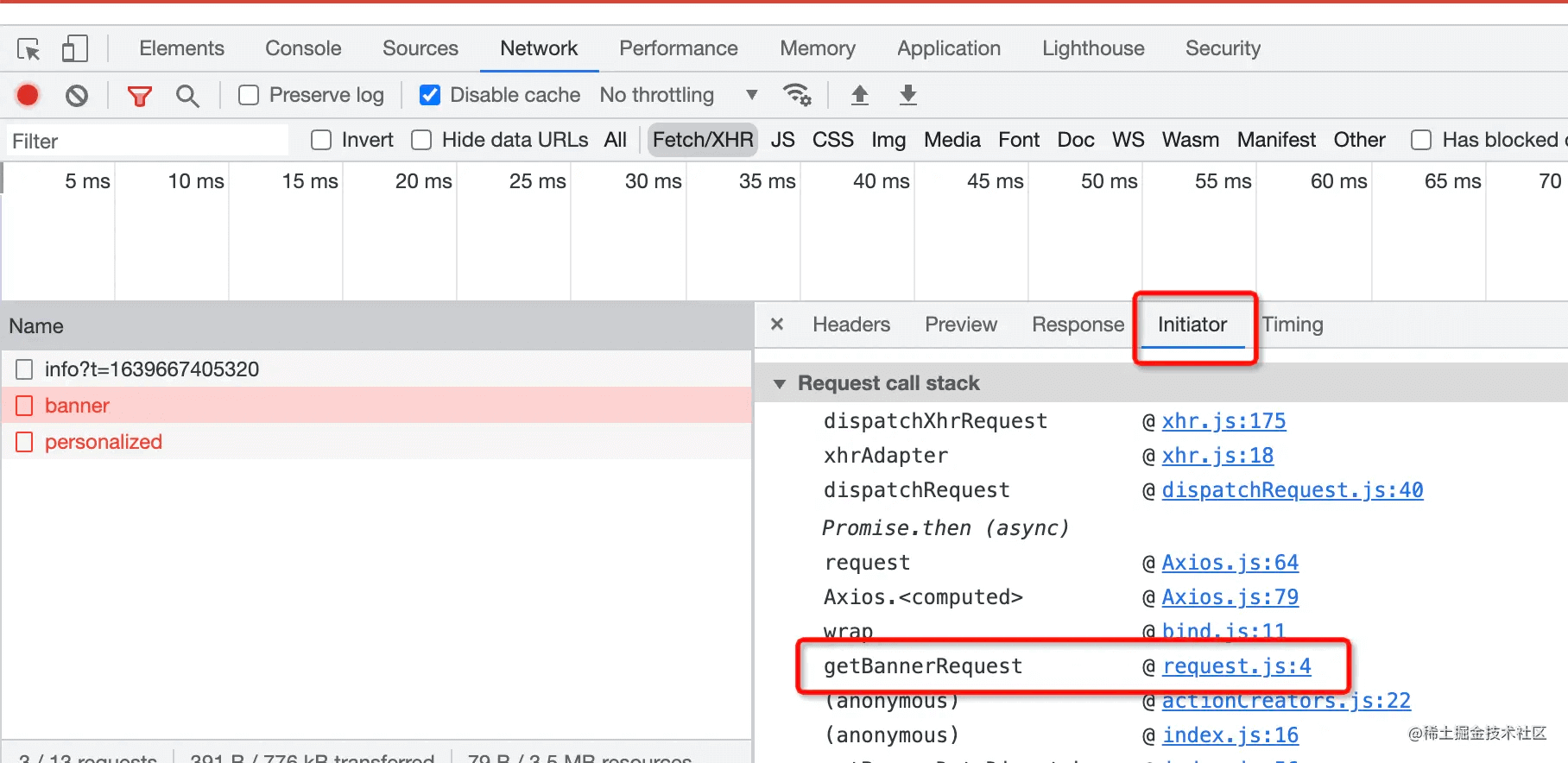Open network conditions Wi-Fi settings icon
Screen dimensions: 1568x763
[x=796, y=95]
